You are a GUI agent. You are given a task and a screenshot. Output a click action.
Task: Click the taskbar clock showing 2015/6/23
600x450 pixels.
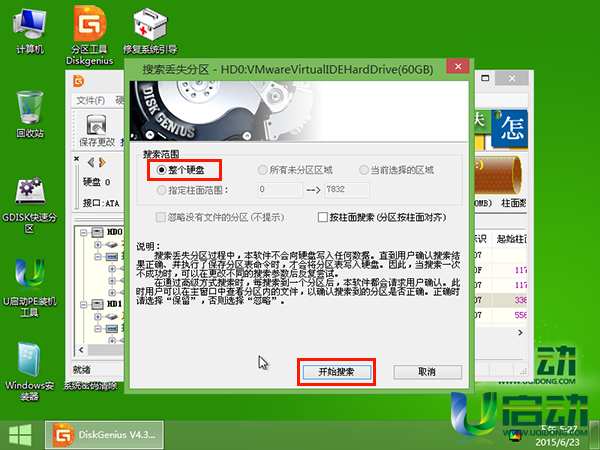pos(558,436)
